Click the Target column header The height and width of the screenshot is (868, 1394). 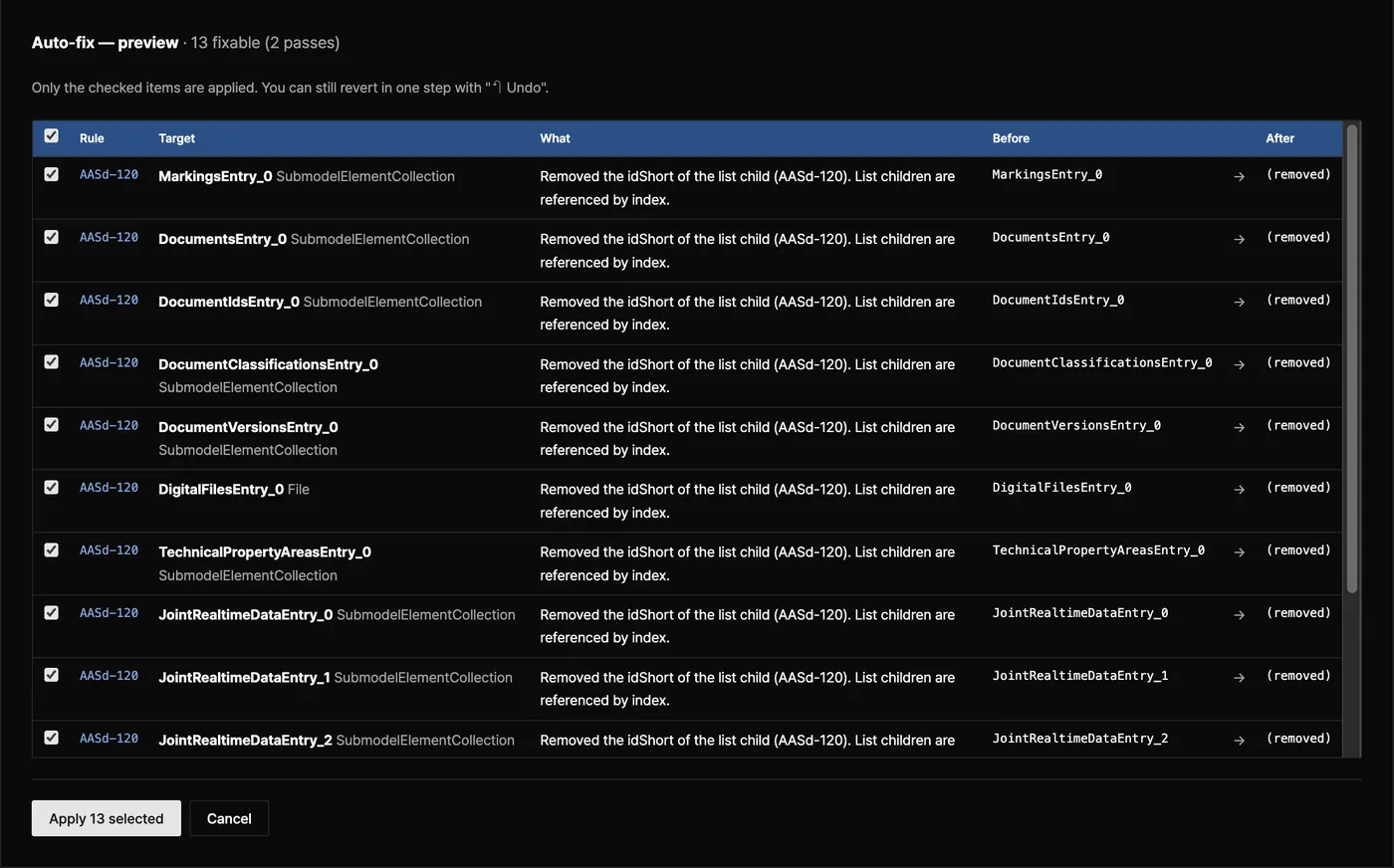coord(176,138)
